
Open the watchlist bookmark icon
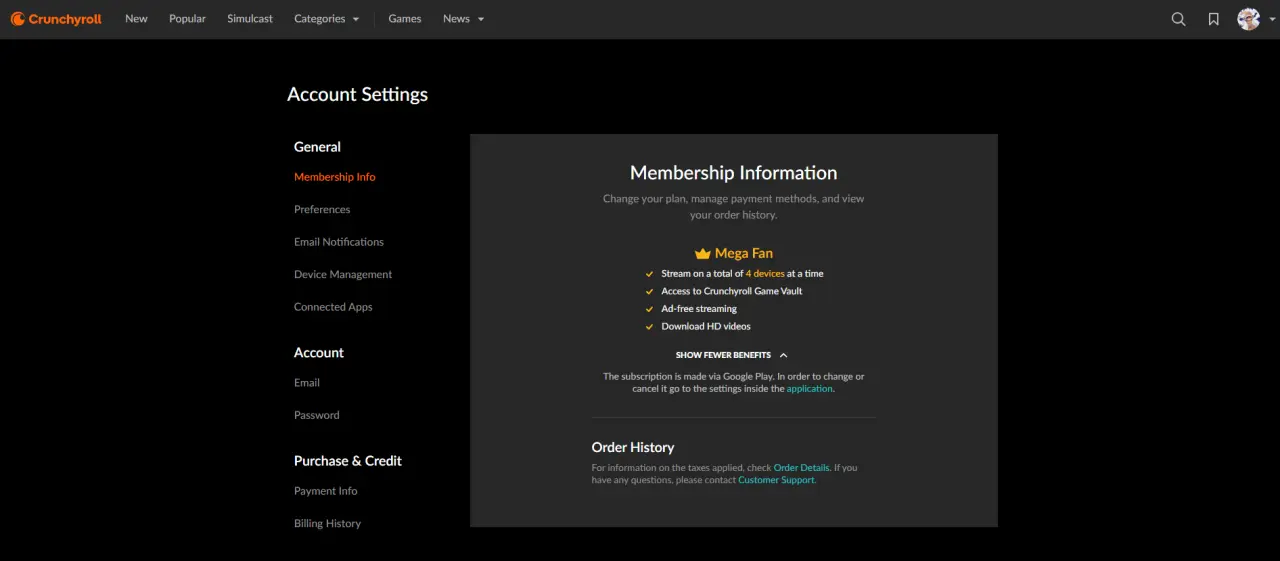(x=1214, y=19)
